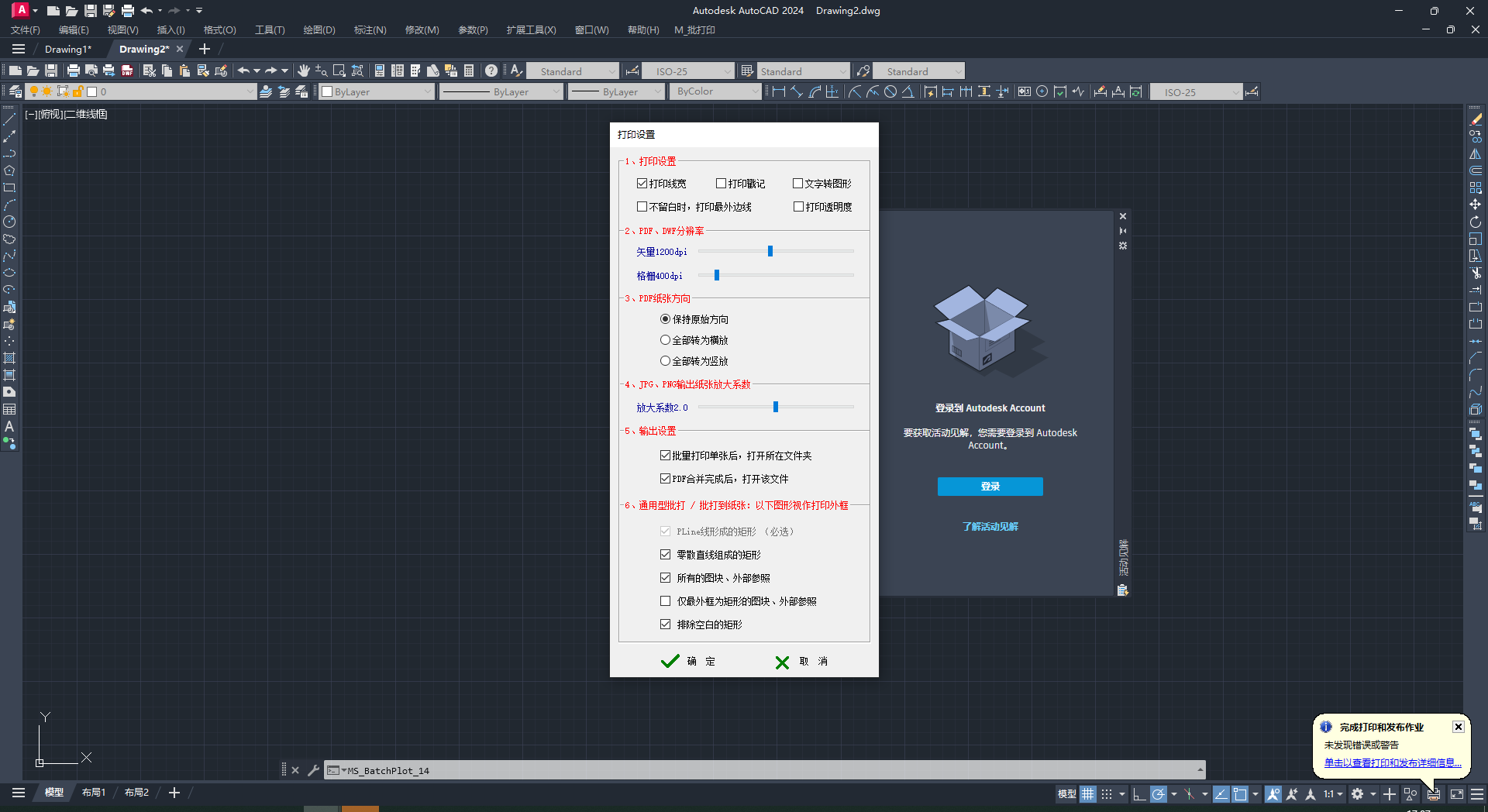Enable the 打印透明度 checkbox
The image size is (1488, 812).
click(798, 207)
